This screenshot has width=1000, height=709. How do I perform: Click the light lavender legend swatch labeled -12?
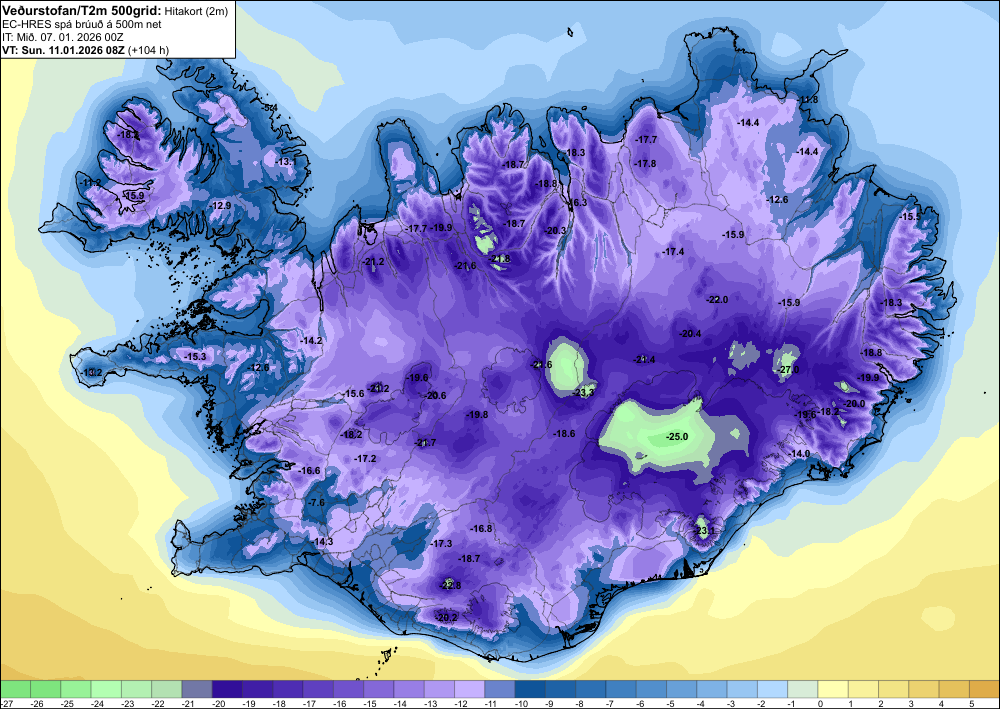[x=469, y=689]
